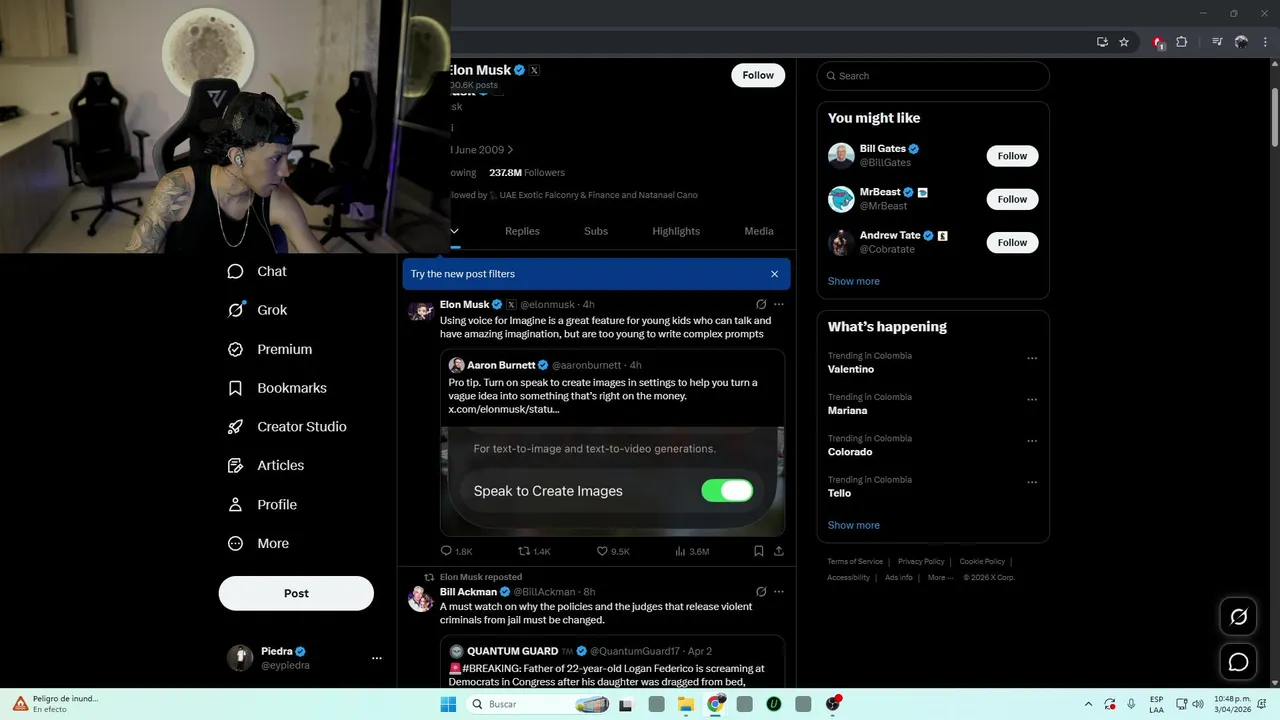Like the post showing 9.5K likes

[602, 551]
